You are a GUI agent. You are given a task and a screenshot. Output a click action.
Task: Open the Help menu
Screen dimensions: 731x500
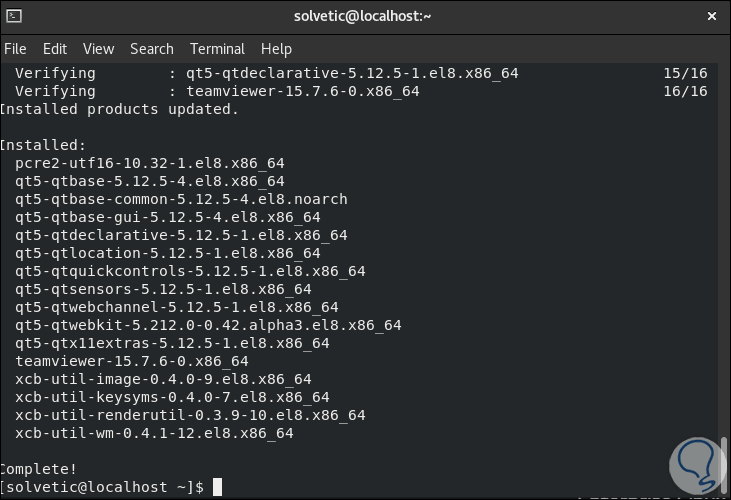[276, 48]
